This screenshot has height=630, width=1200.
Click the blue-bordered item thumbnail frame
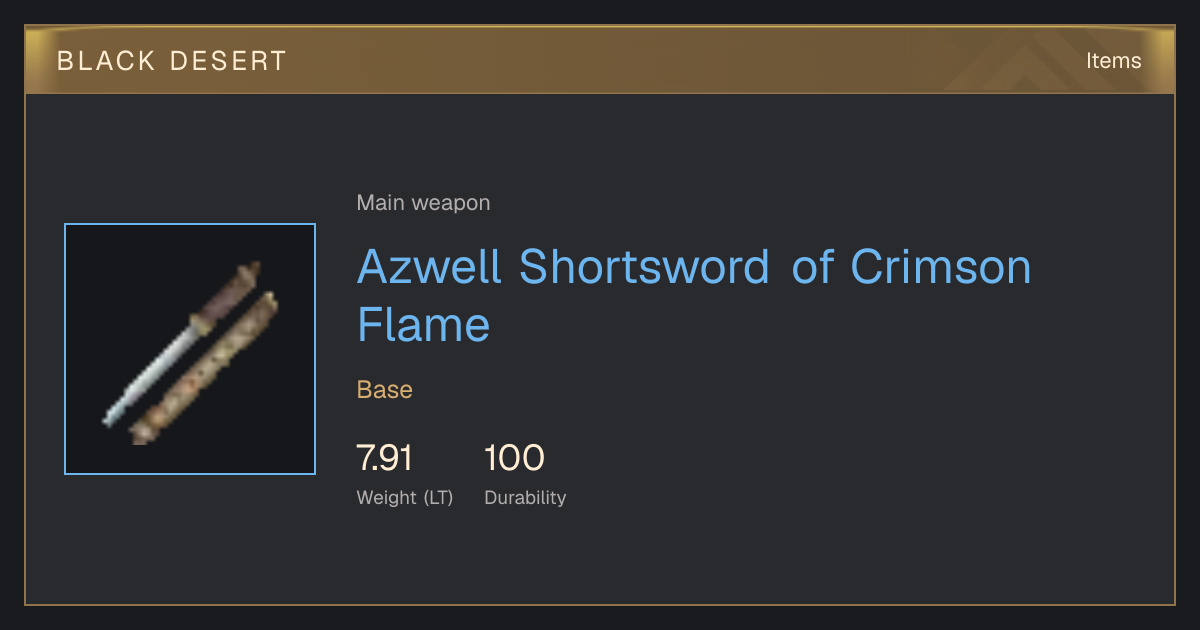(190, 349)
